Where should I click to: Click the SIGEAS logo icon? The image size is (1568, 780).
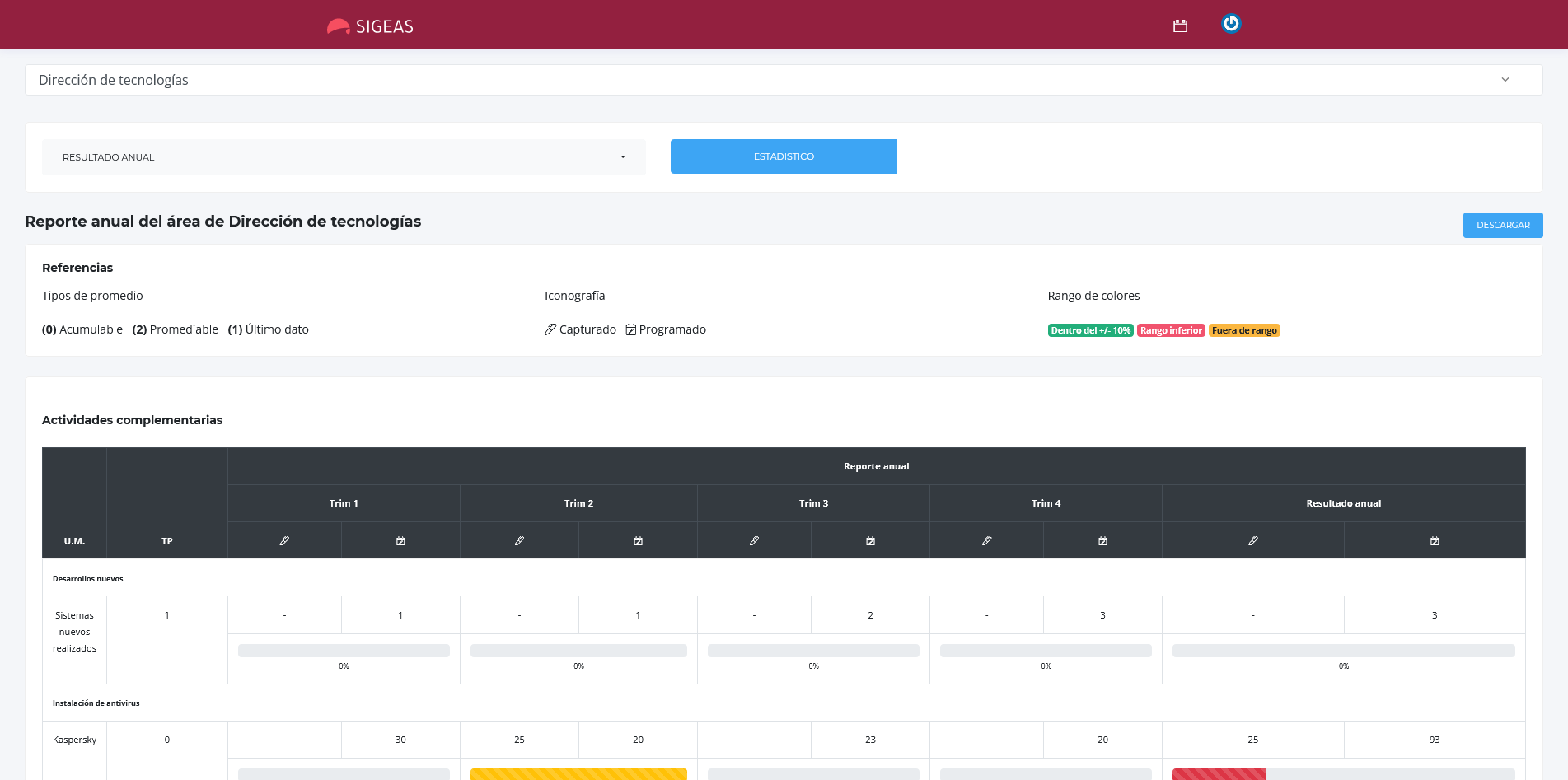(338, 26)
